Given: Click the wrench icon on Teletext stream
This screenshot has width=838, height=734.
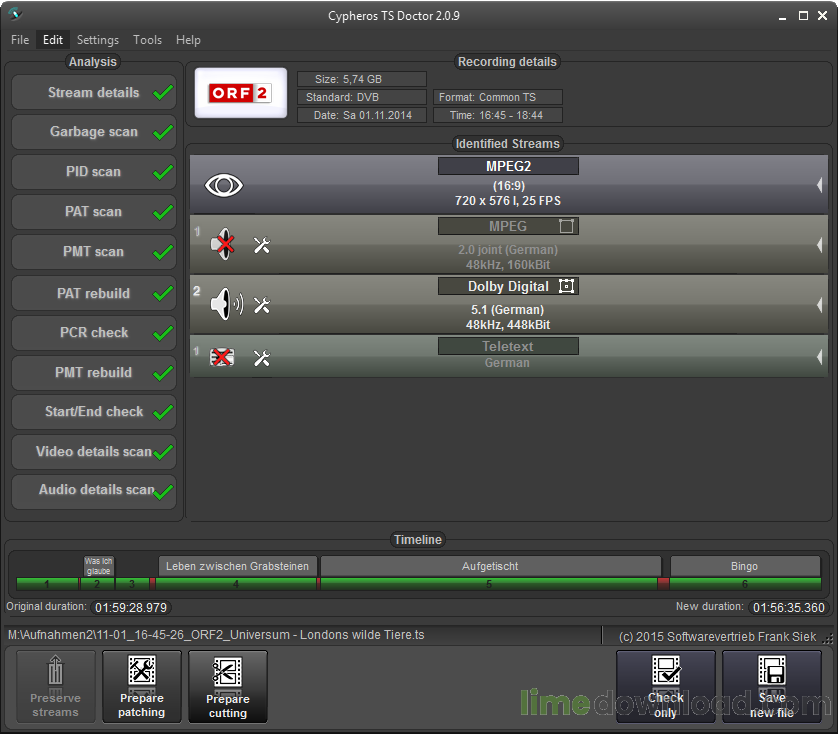Looking at the screenshot, I should click(x=262, y=357).
